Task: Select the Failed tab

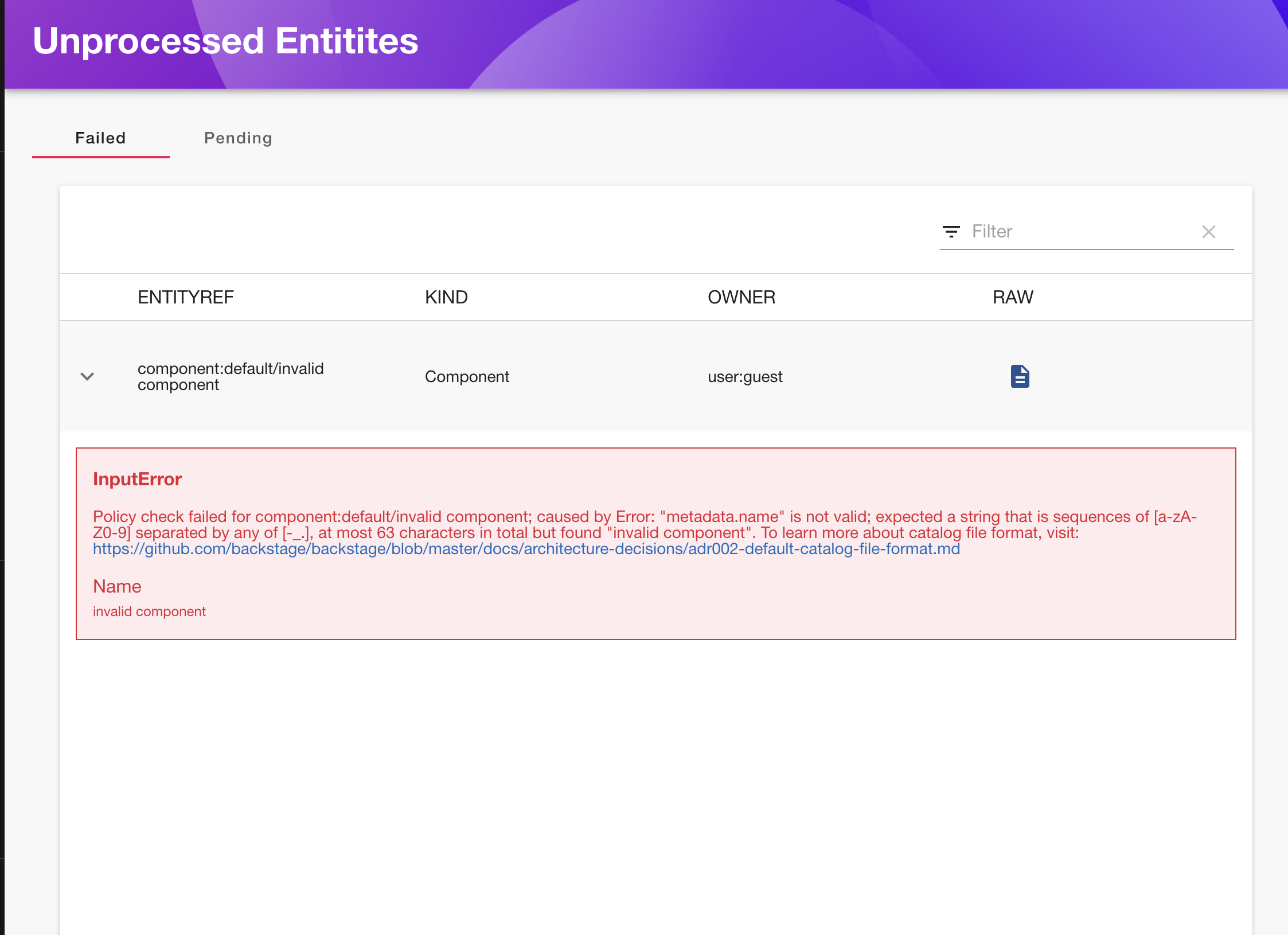Action: pyautogui.click(x=100, y=138)
